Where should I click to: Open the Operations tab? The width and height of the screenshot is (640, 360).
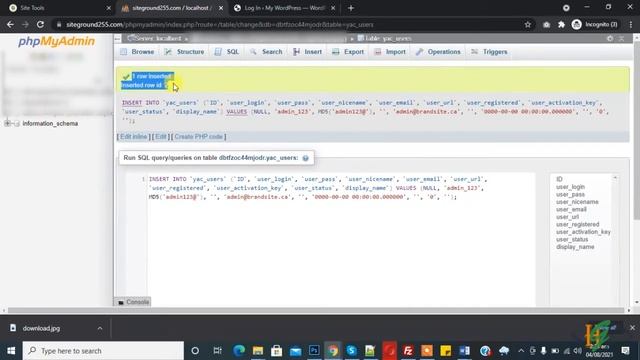coord(438,52)
